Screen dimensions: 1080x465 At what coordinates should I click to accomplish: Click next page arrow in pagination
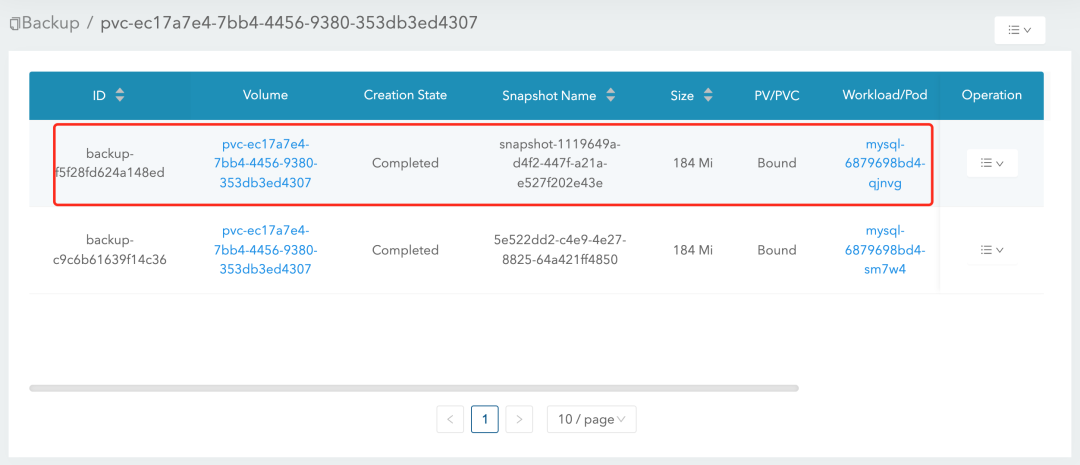519,419
